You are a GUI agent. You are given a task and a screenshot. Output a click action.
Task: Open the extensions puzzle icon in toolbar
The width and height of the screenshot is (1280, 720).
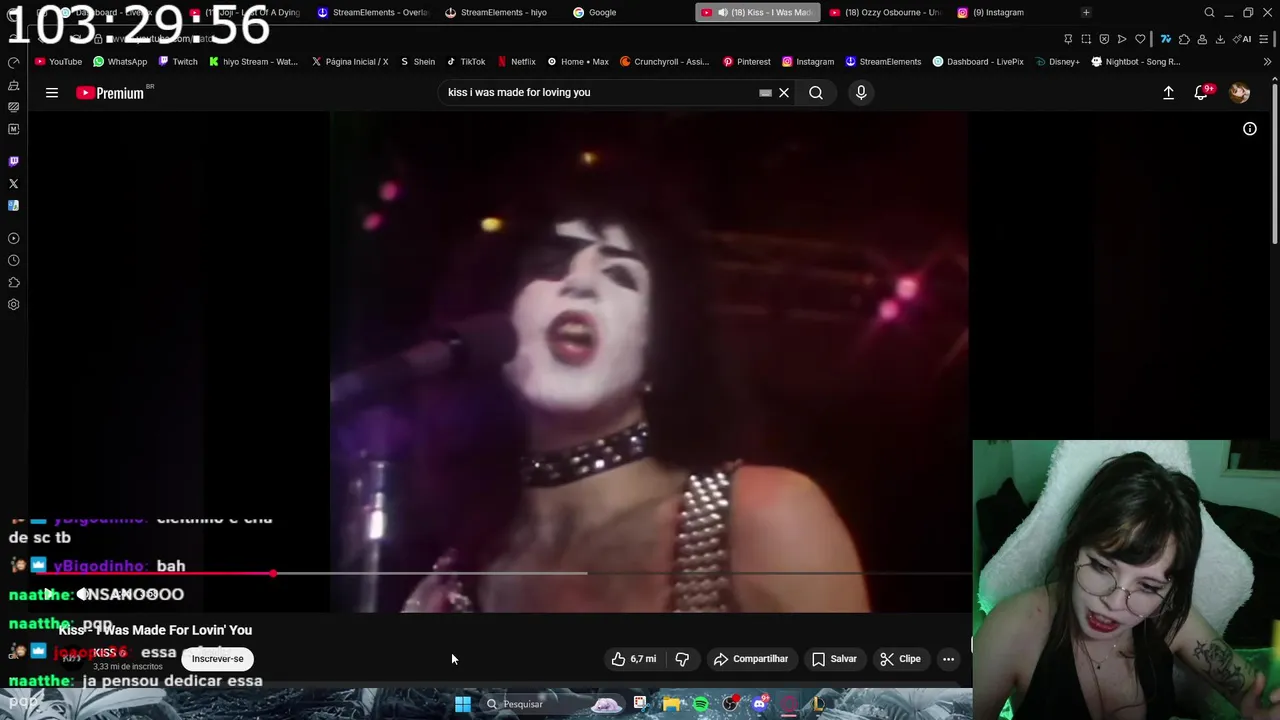pos(1184,39)
